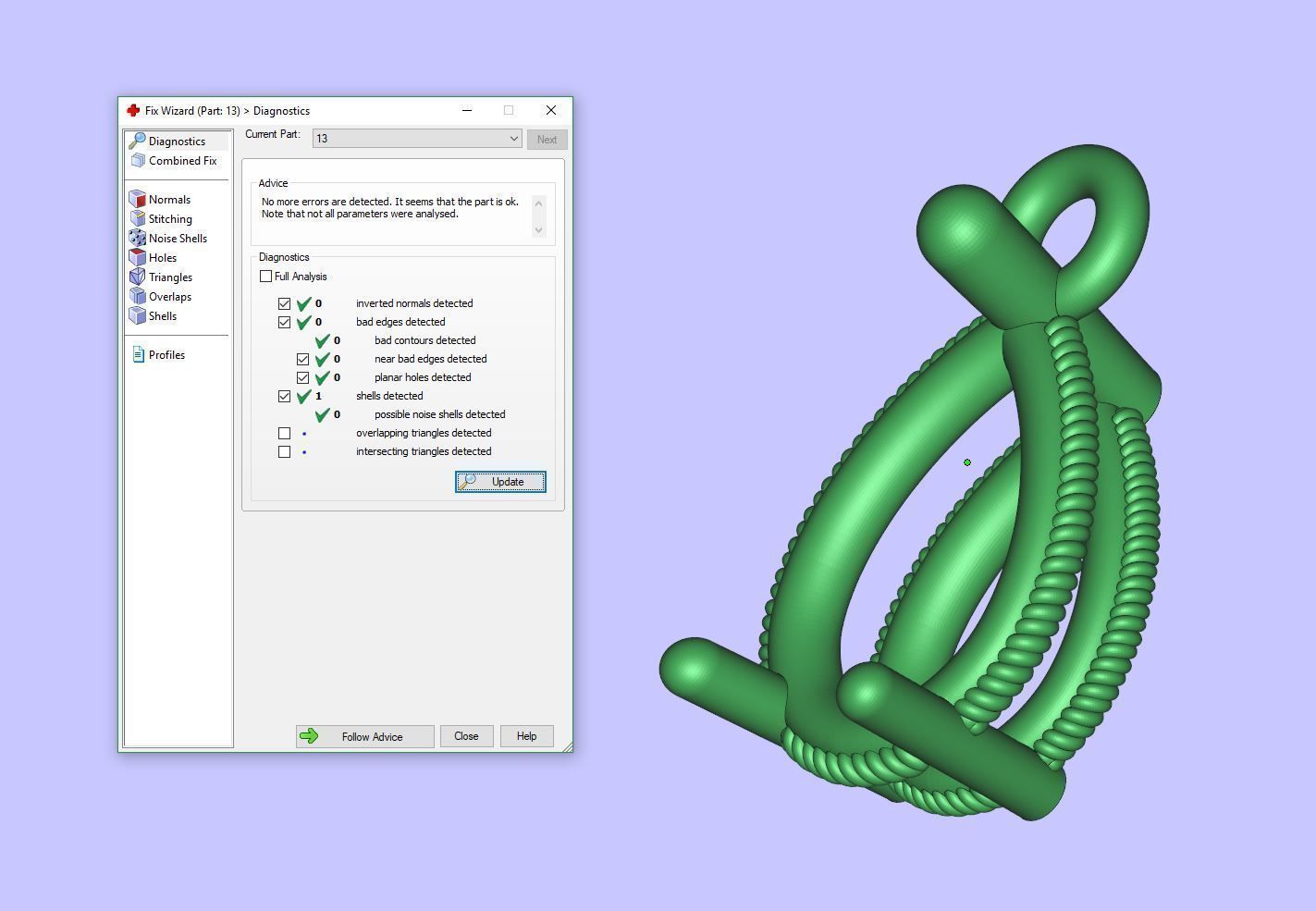Image resolution: width=1316 pixels, height=911 pixels.
Task: Click green checkmark beside possible noise shells
Action: pyautogui.click(x=322, y=413)
